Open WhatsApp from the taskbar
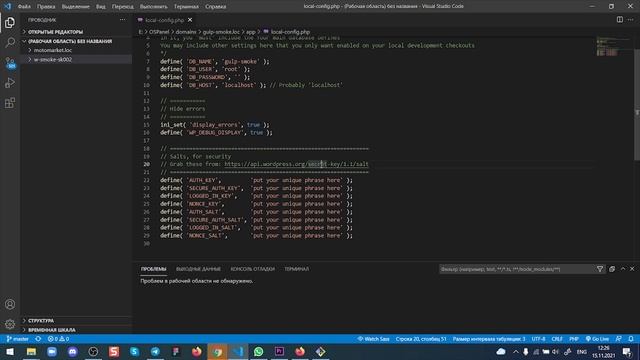The width and height of the screenshot is (640, 360). [x=258, y=351]
